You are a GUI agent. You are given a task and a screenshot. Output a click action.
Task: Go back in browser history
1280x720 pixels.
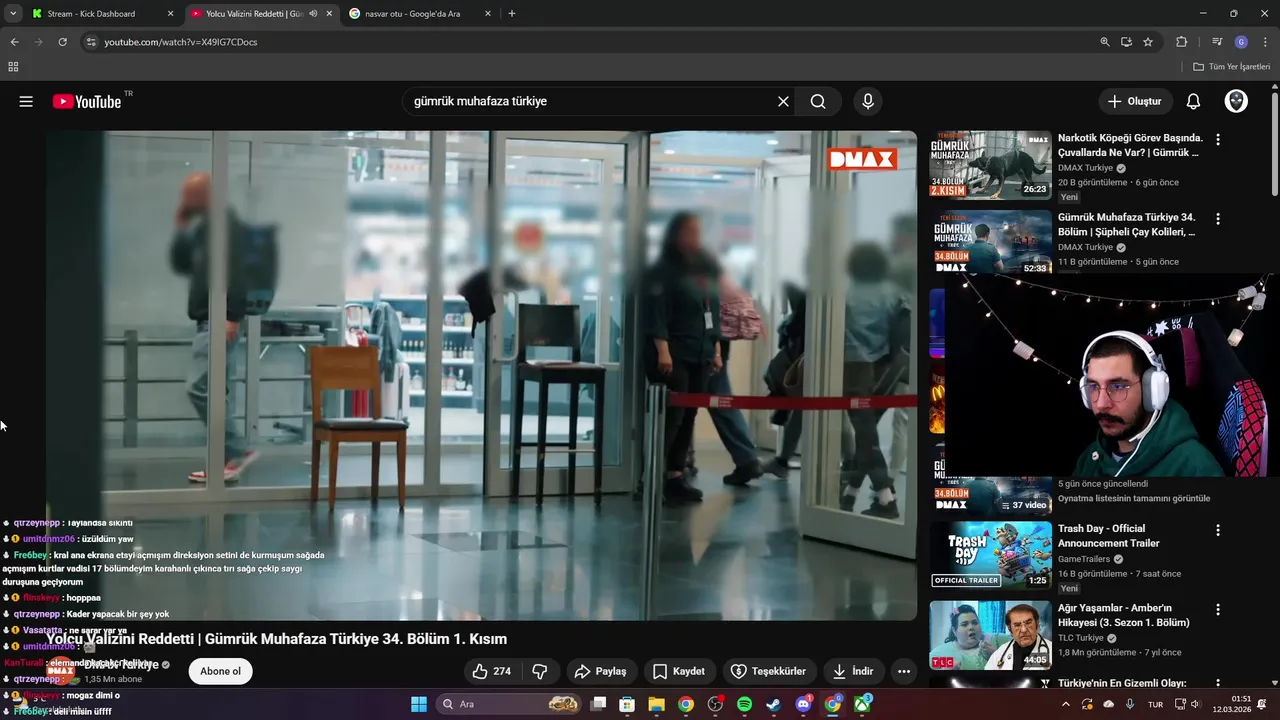tap(14, 42)
